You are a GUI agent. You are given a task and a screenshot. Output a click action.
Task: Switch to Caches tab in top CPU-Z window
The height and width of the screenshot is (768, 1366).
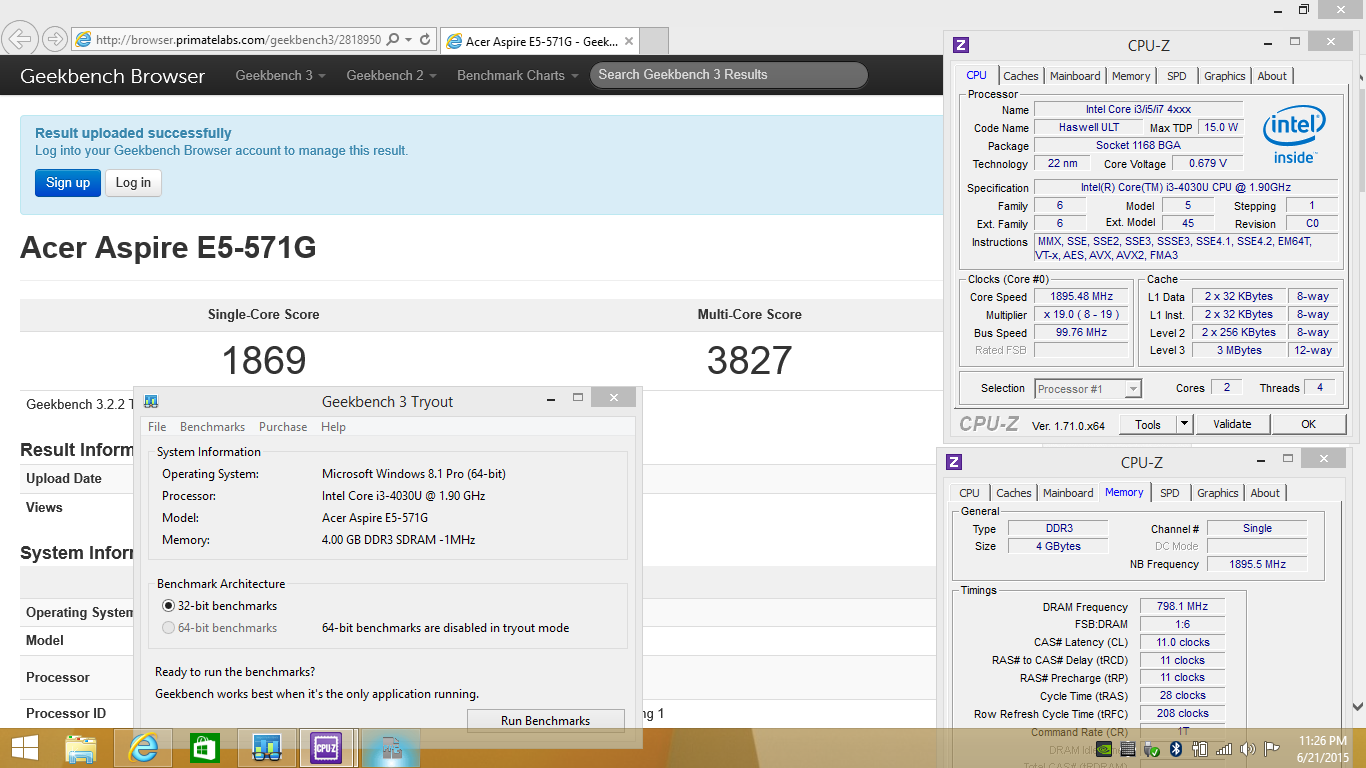(x=1021, y=76)
